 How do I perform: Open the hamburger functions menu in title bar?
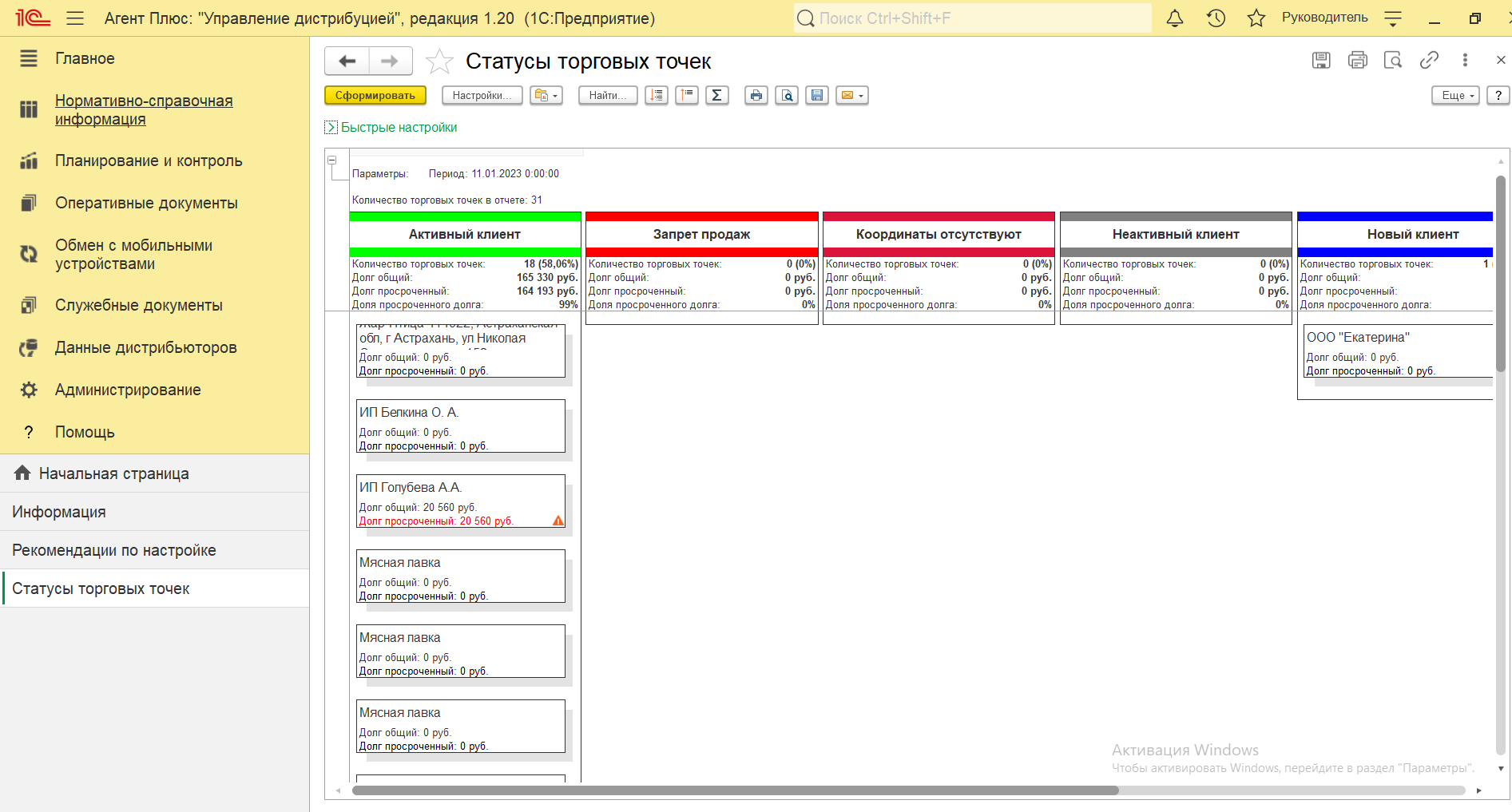coord(75,18)
